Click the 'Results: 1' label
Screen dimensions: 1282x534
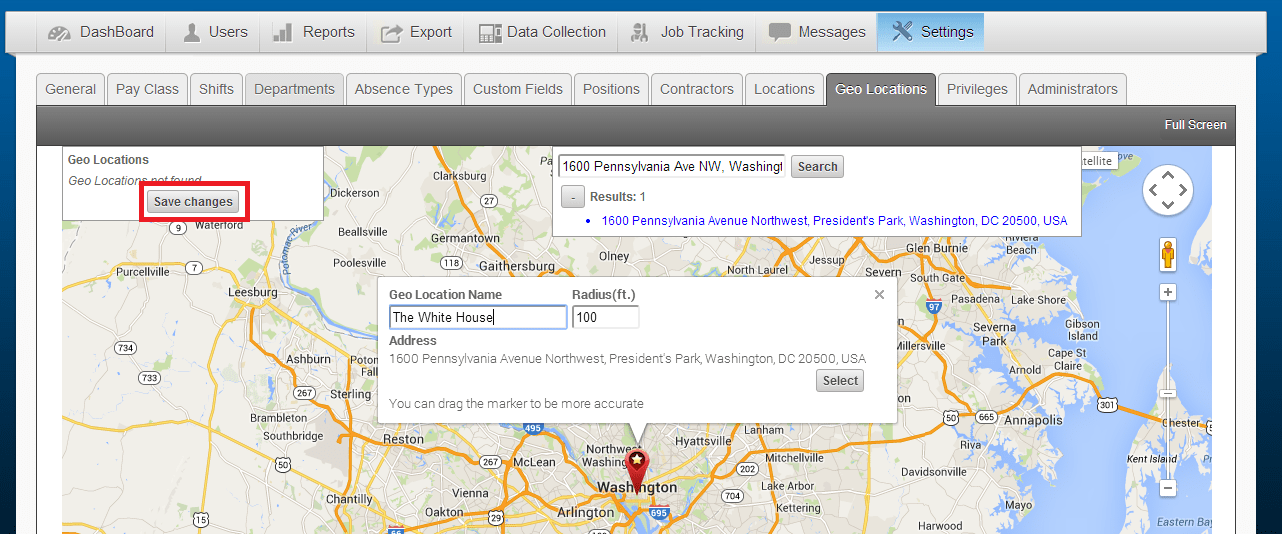pyautogui.click(x=618, y=197)
